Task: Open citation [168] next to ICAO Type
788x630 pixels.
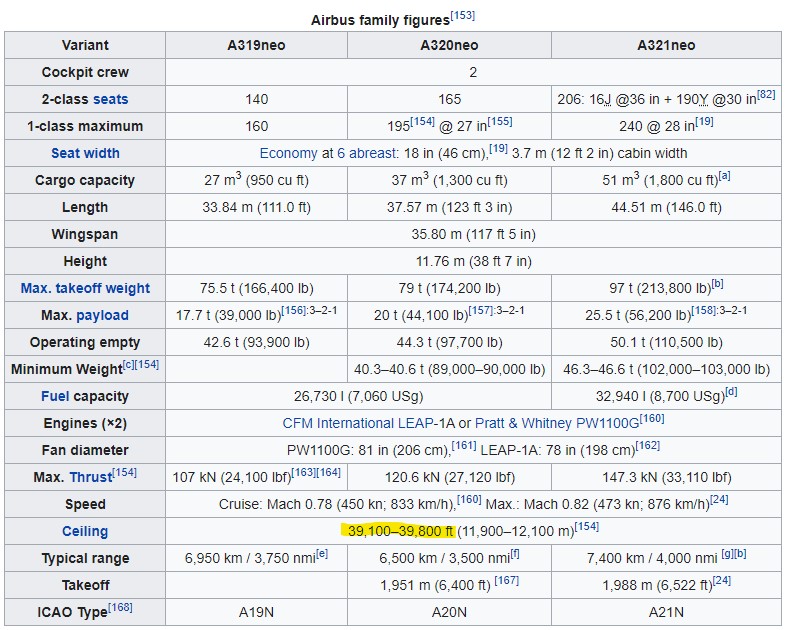Action: pos(120,607)
